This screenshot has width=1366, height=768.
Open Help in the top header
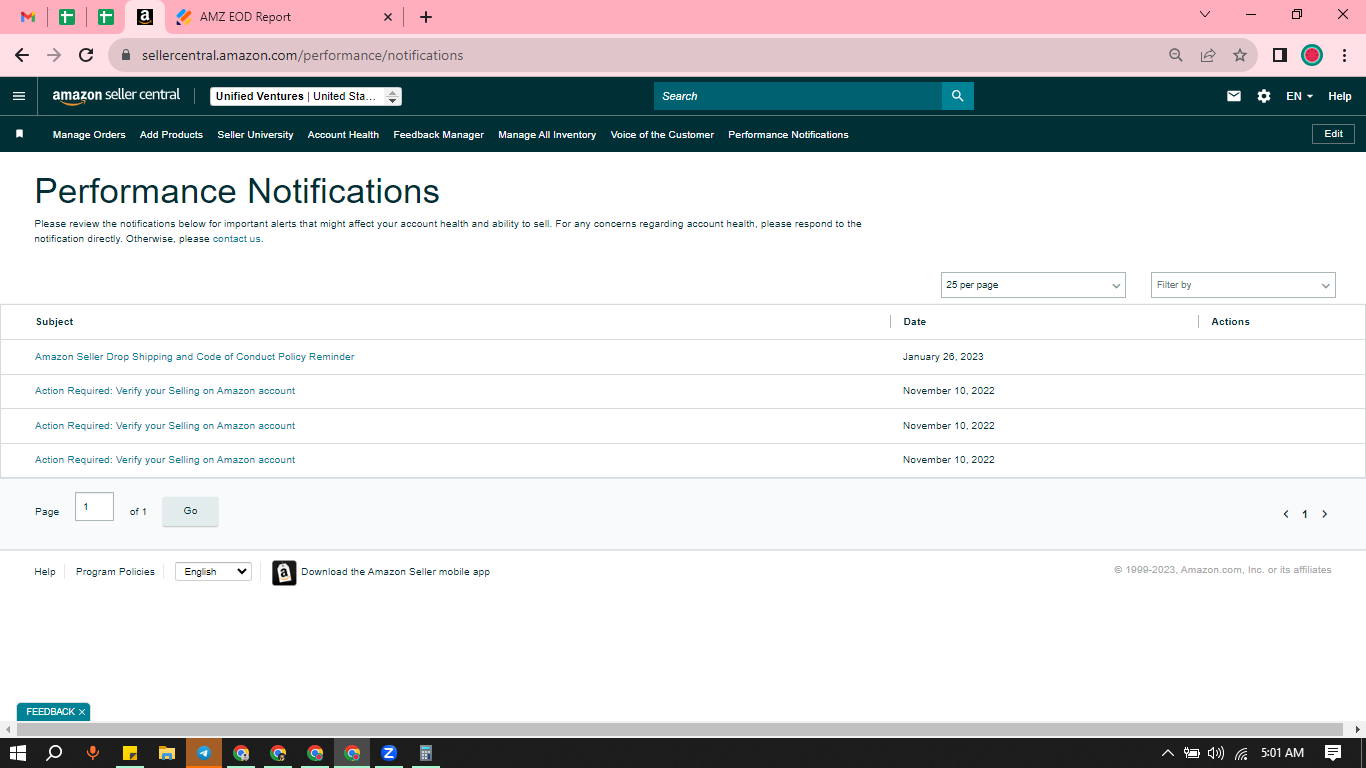click(1340, 96)
